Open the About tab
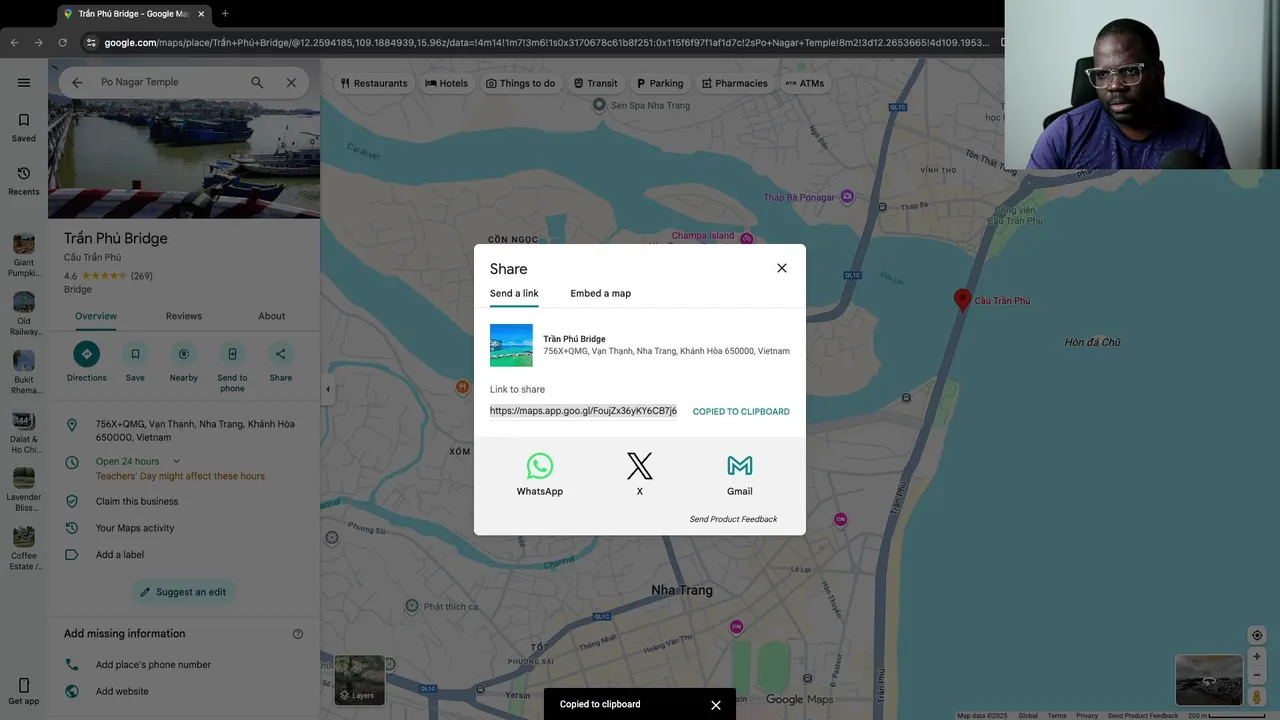 272,316
